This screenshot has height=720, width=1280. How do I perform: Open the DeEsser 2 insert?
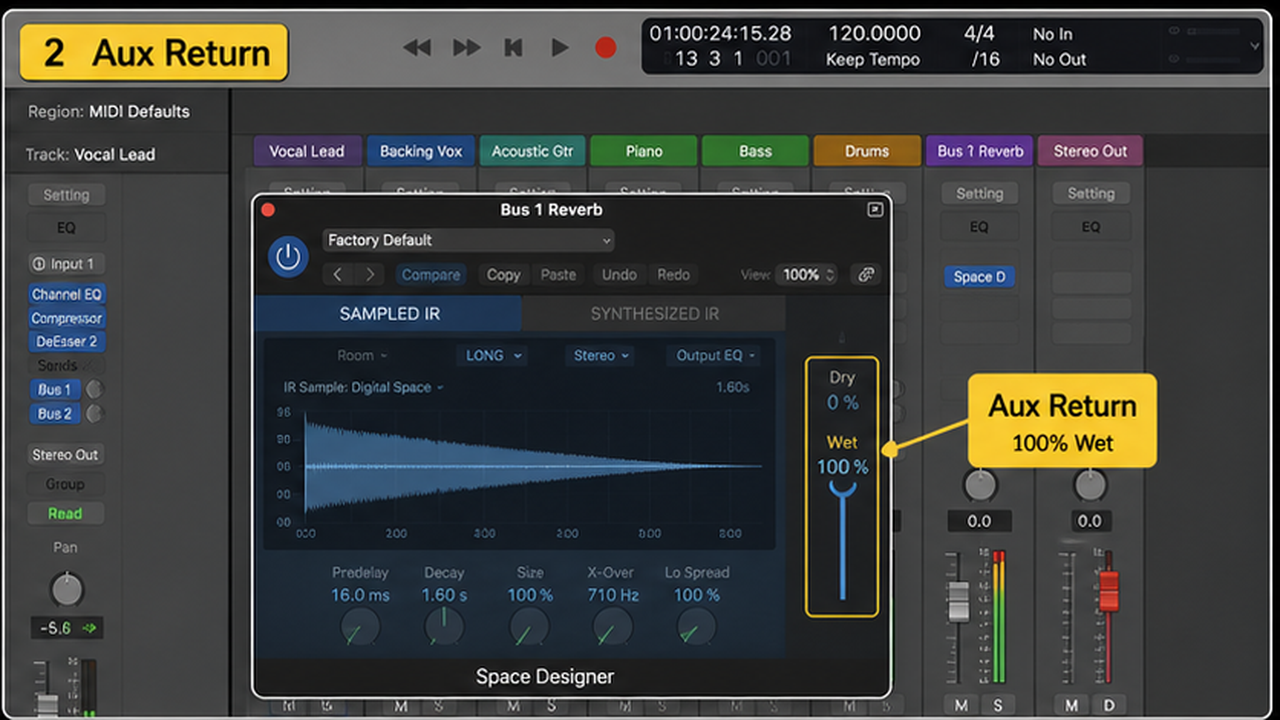pyautogui.click(x=66, y=341)
